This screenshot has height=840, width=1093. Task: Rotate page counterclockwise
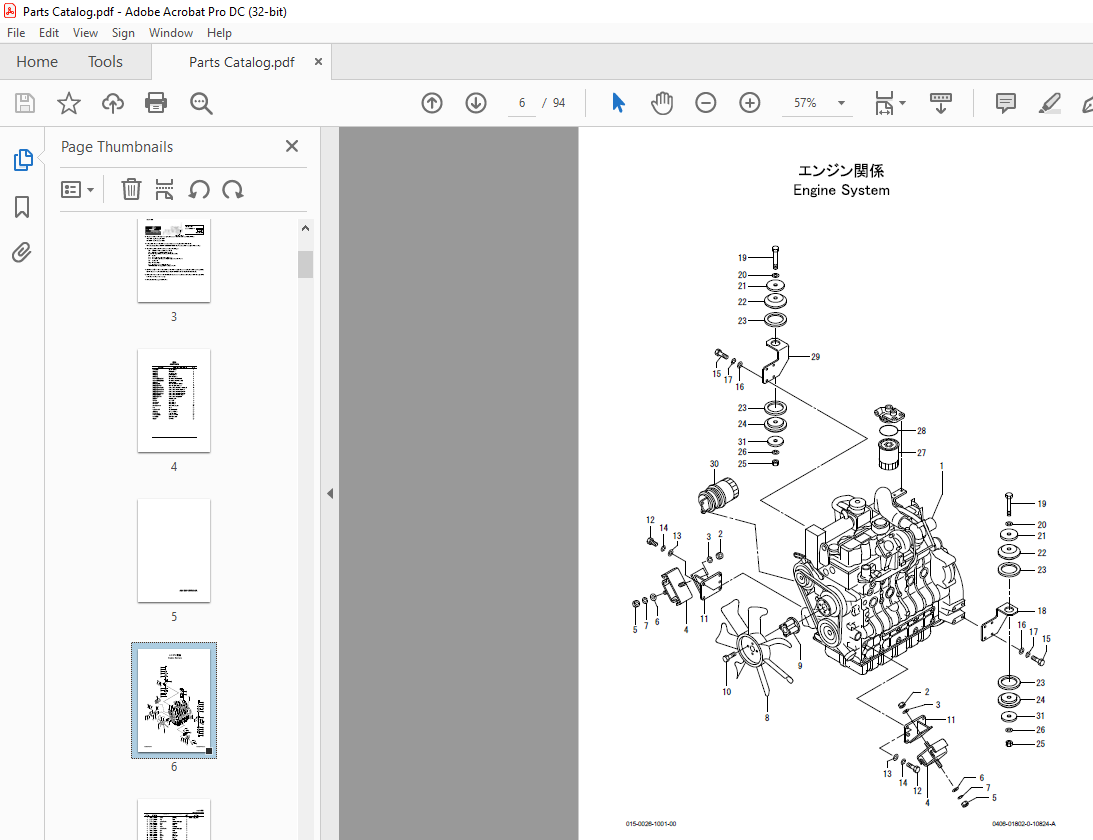[x=199, y=190]
